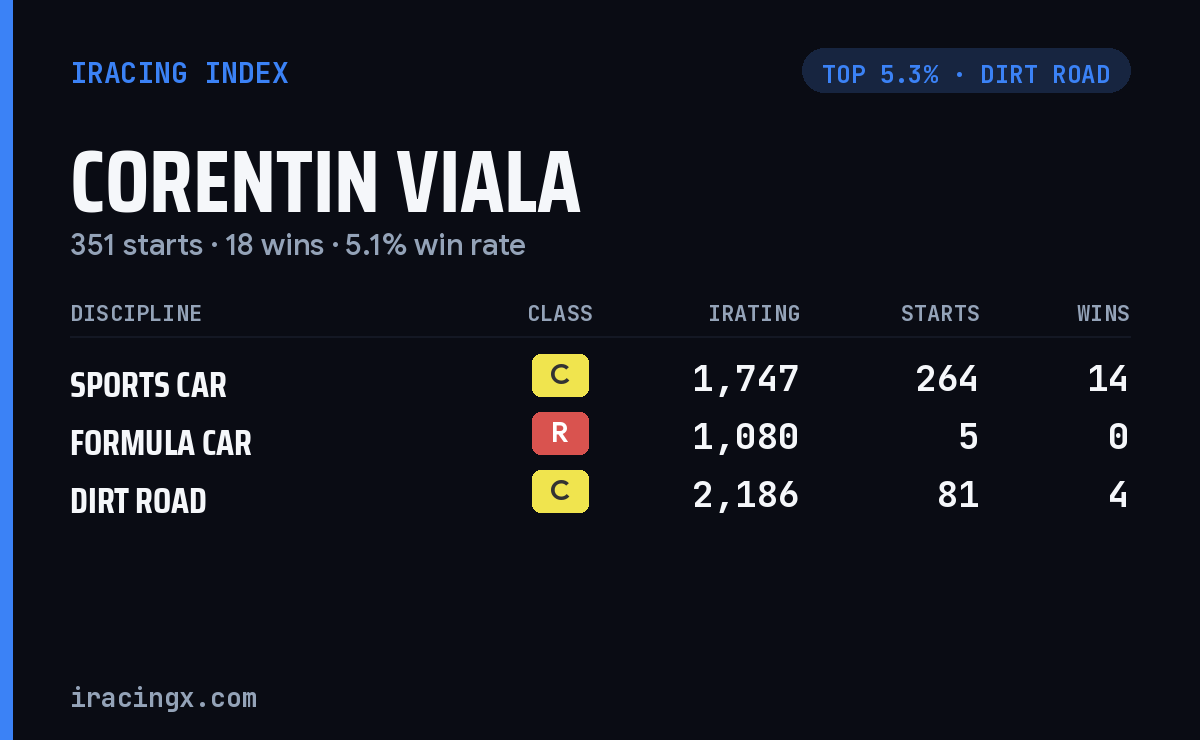Sort by the DISCIPLINE column header

[136, 314]
